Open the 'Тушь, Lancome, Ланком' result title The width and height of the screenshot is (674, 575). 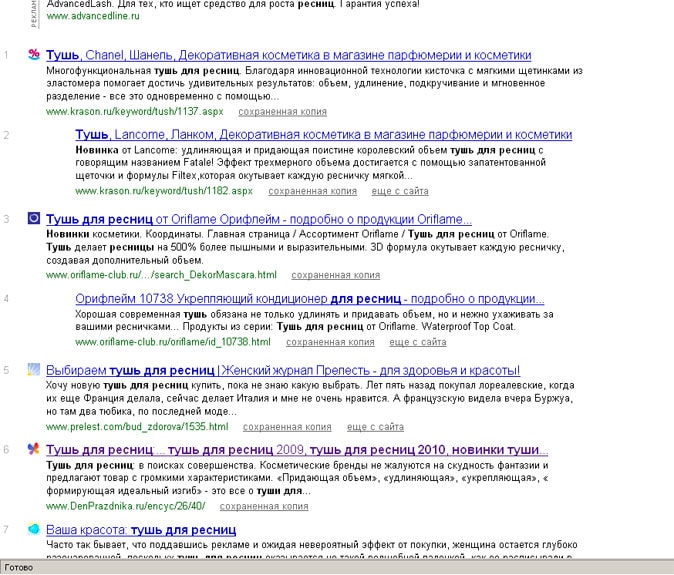point(324,135)
